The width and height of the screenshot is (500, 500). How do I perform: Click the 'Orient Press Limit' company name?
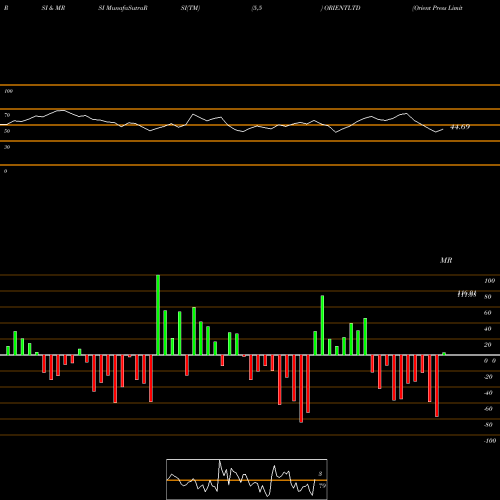click(x=437, y=8)
